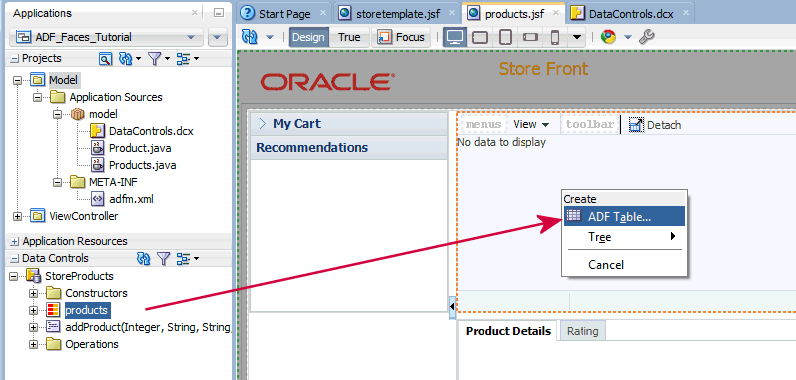Viewport: 796px width, 380px height.
Task: Collapse the StoreProducts data control
Action: 14,277
